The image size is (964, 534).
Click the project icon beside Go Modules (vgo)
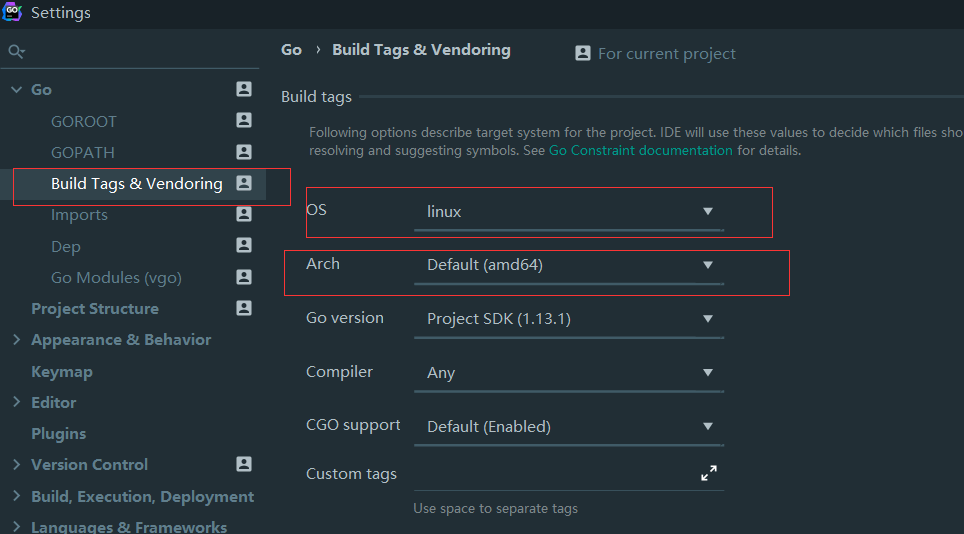[x=244, y=277]
